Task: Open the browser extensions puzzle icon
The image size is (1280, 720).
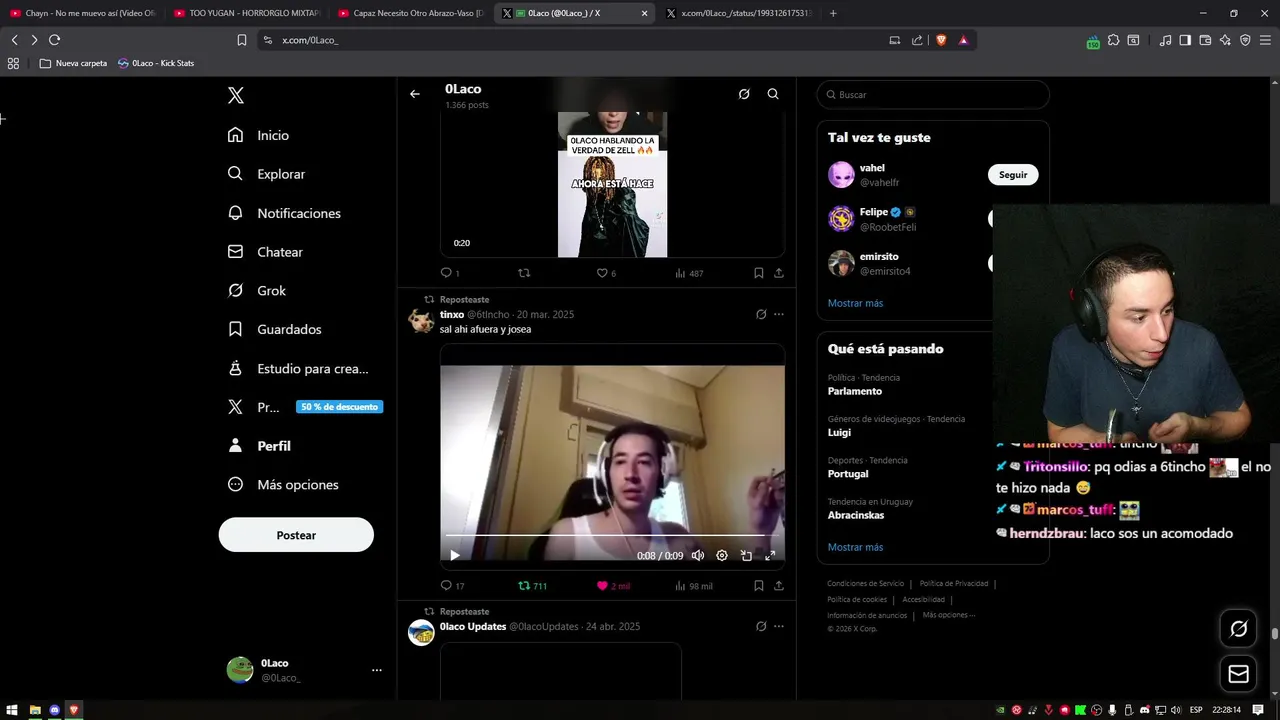Action: pyautogui.click(x=1113, y=40)
